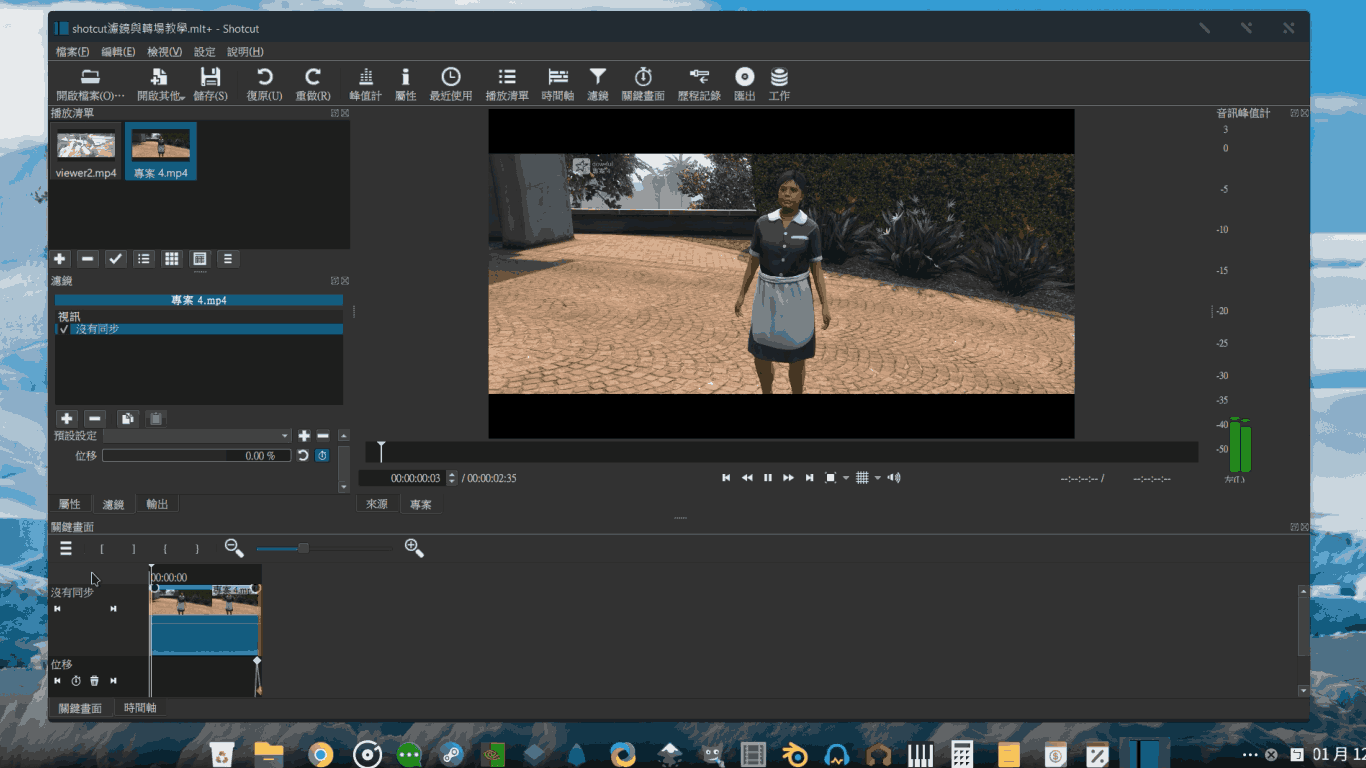Viewport: 1366px width, 768px height.
Task: Open the 說明 menu
Action: pos(245,52)
